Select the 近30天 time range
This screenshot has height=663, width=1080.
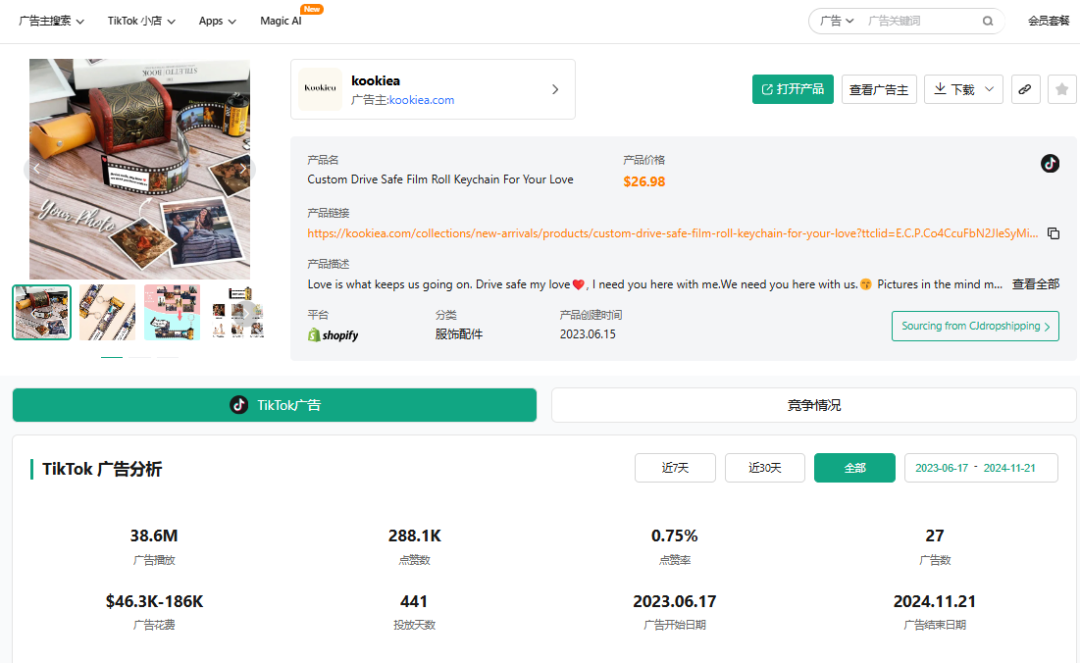point(765,467)
